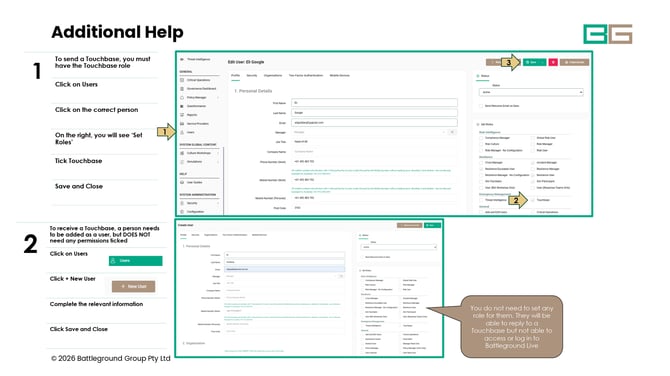The width and height of the screenshot is (670, 376).
Task: Click First Name field in Edit User
Action: (x=374, y=103)
